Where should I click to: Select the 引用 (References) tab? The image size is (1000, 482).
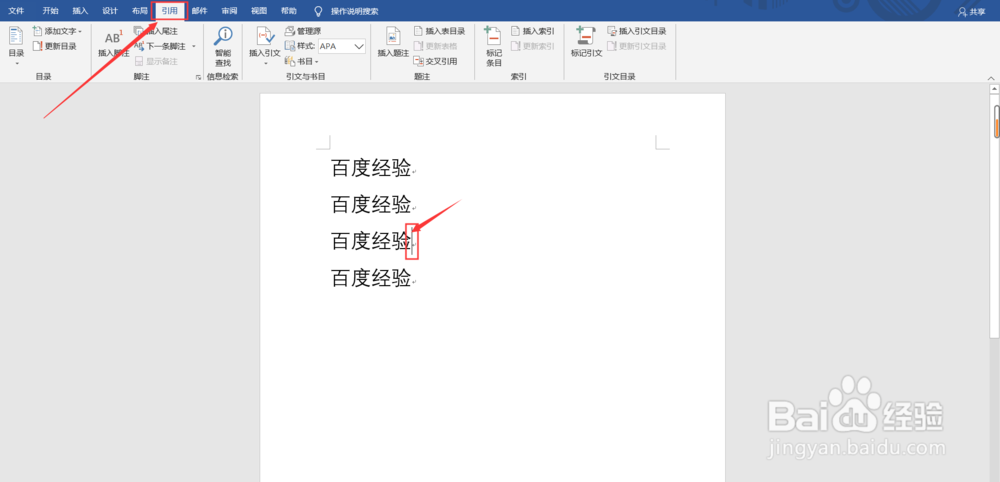coord(170,11)
